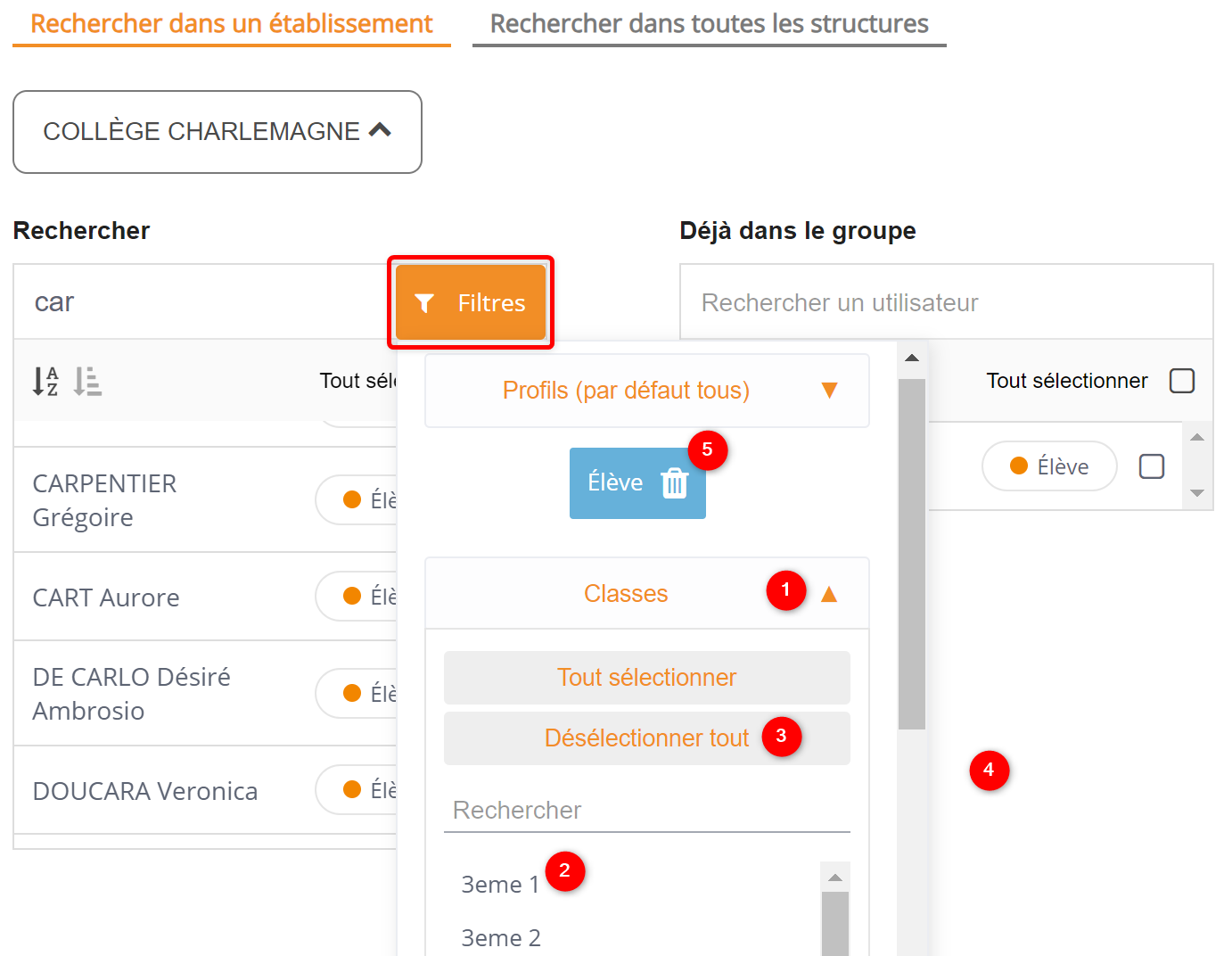Click the Rechercher field in Classes filter
Screen dimensions: 1232x956
[646, 810]
